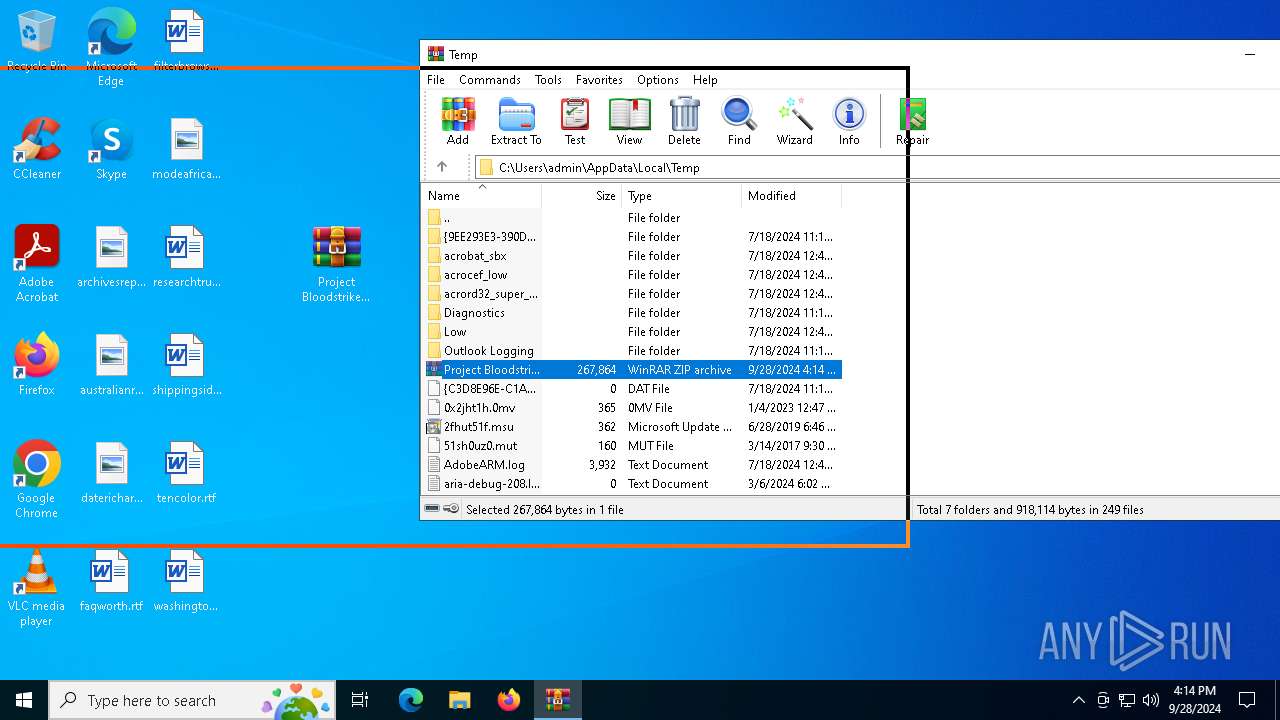Select the Project Bloodstri... ZIP archive row

[632, 370]
